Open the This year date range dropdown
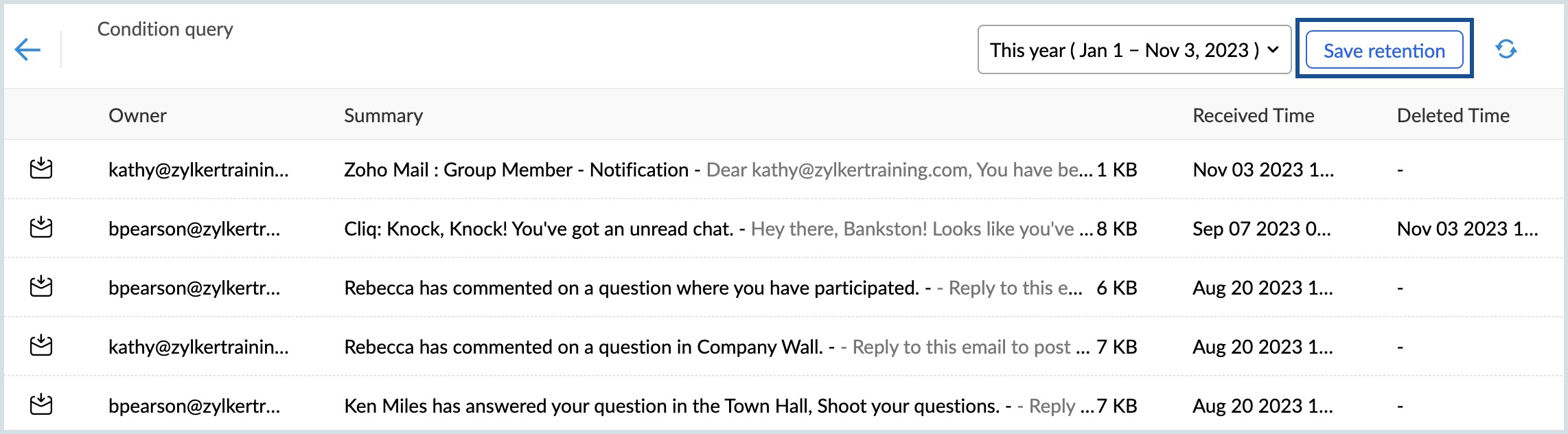1568x434 pixels. tap(1123, 50)
